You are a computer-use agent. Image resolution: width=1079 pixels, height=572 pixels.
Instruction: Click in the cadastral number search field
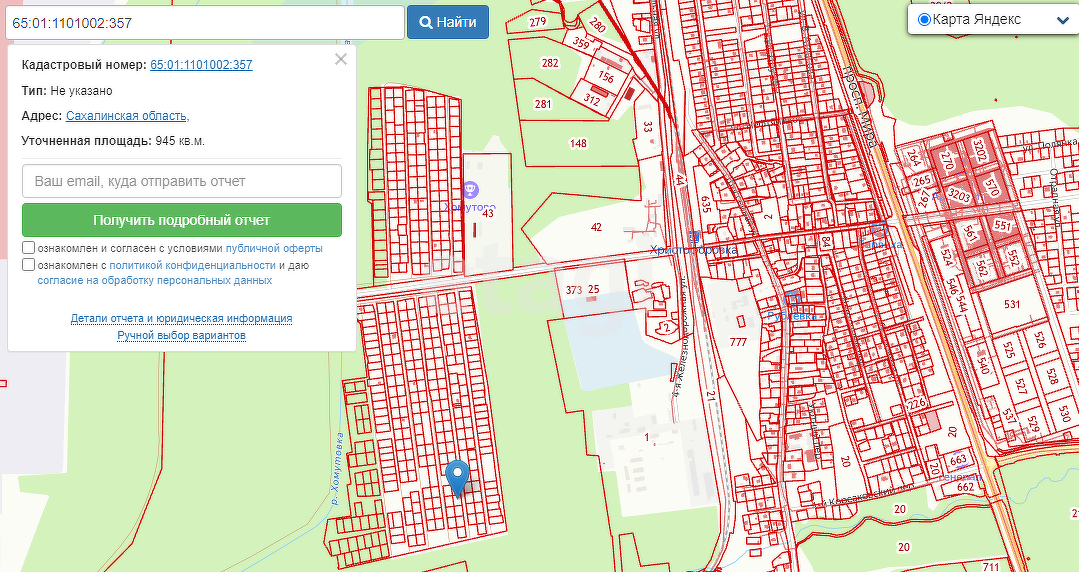[203, 22]
